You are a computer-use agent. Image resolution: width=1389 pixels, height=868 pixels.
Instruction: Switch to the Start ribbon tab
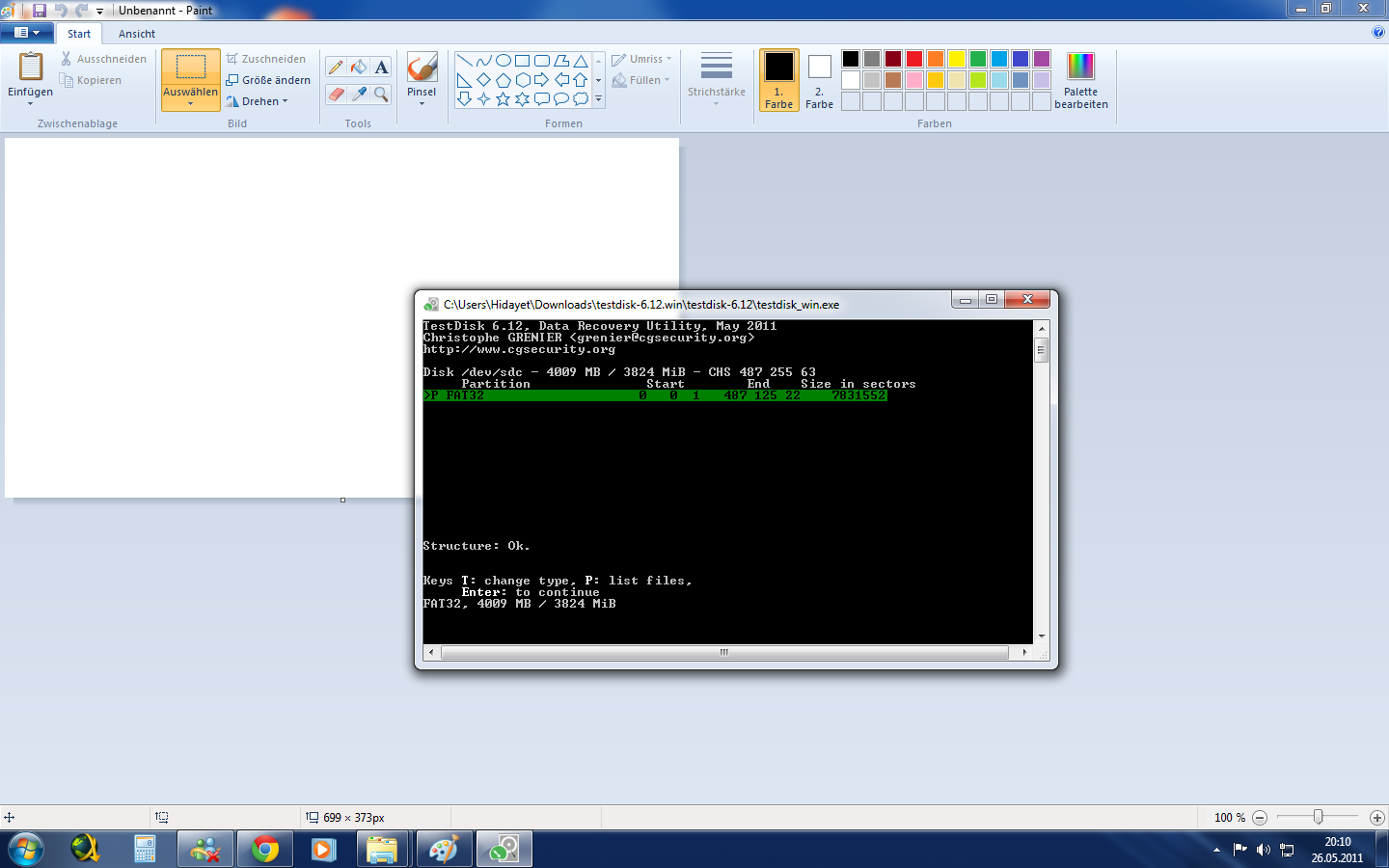coord(79,34)
